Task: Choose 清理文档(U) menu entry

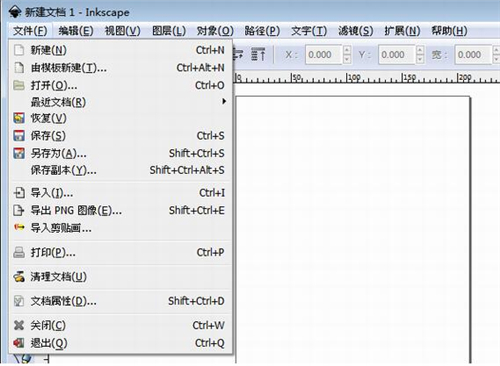Action: (x=120, y=276)
